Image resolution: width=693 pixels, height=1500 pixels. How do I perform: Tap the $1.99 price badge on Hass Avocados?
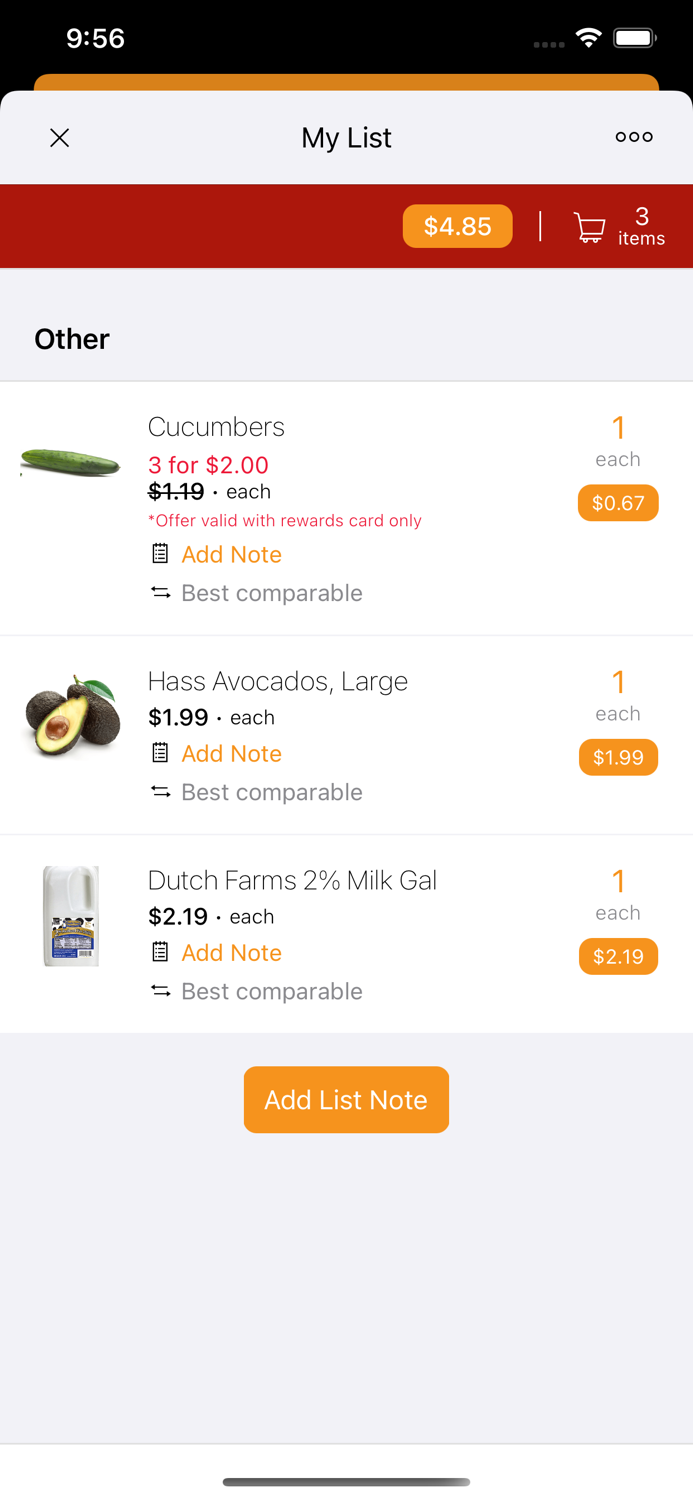tap(618, 757)
